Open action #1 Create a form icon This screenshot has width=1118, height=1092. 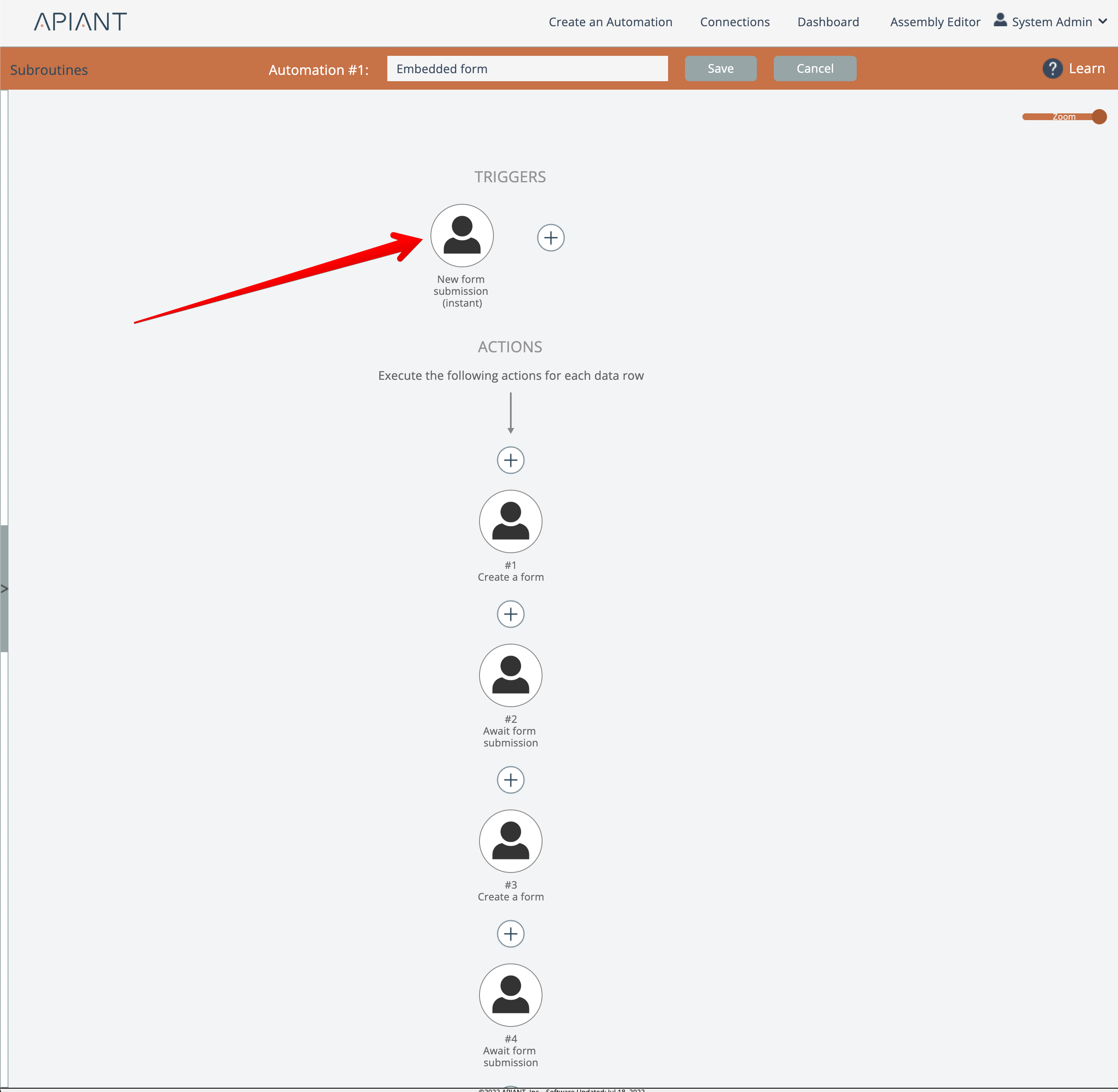[x=510, y=521]
